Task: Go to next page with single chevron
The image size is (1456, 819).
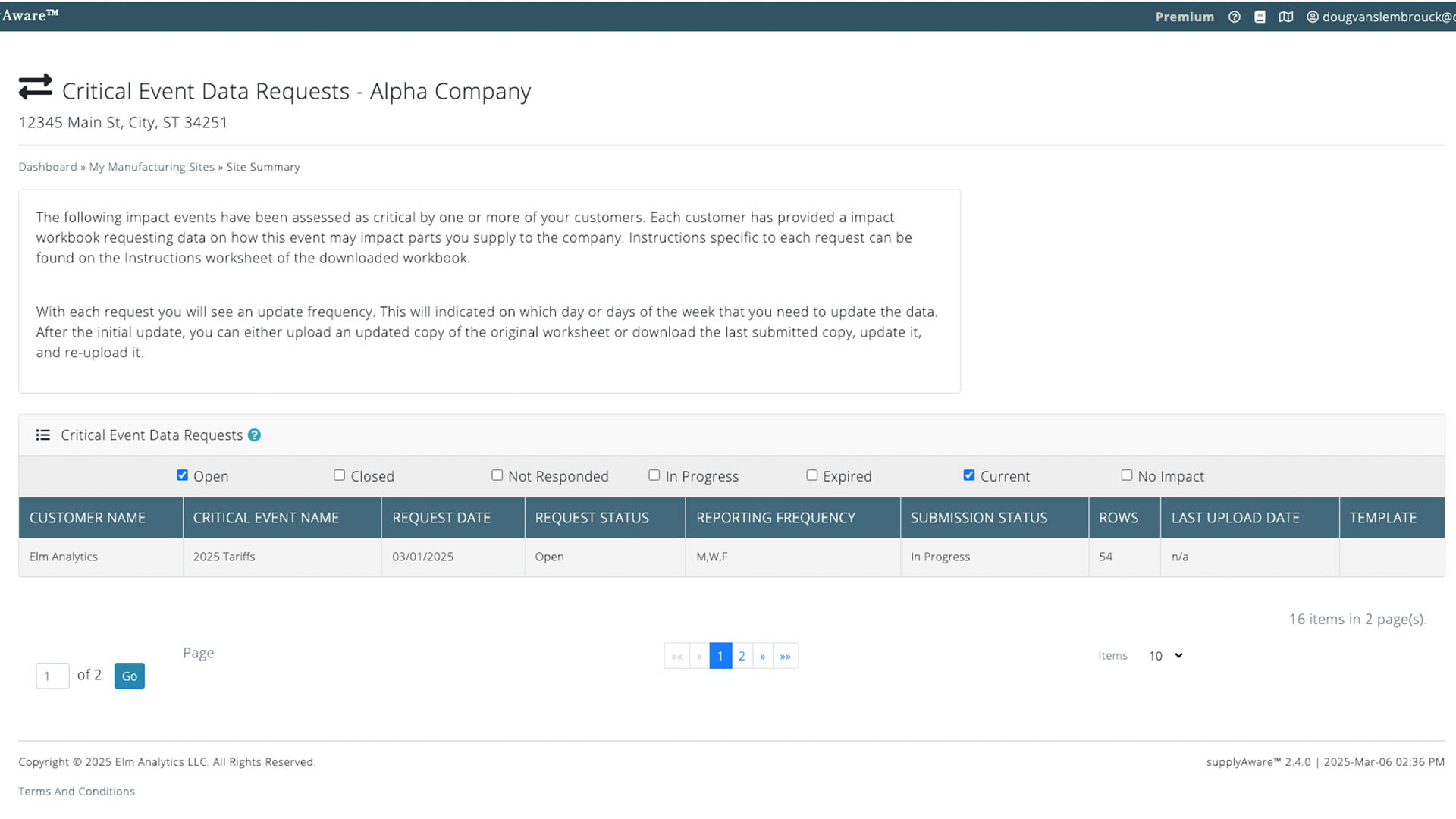Action: (x=763, y=656)
